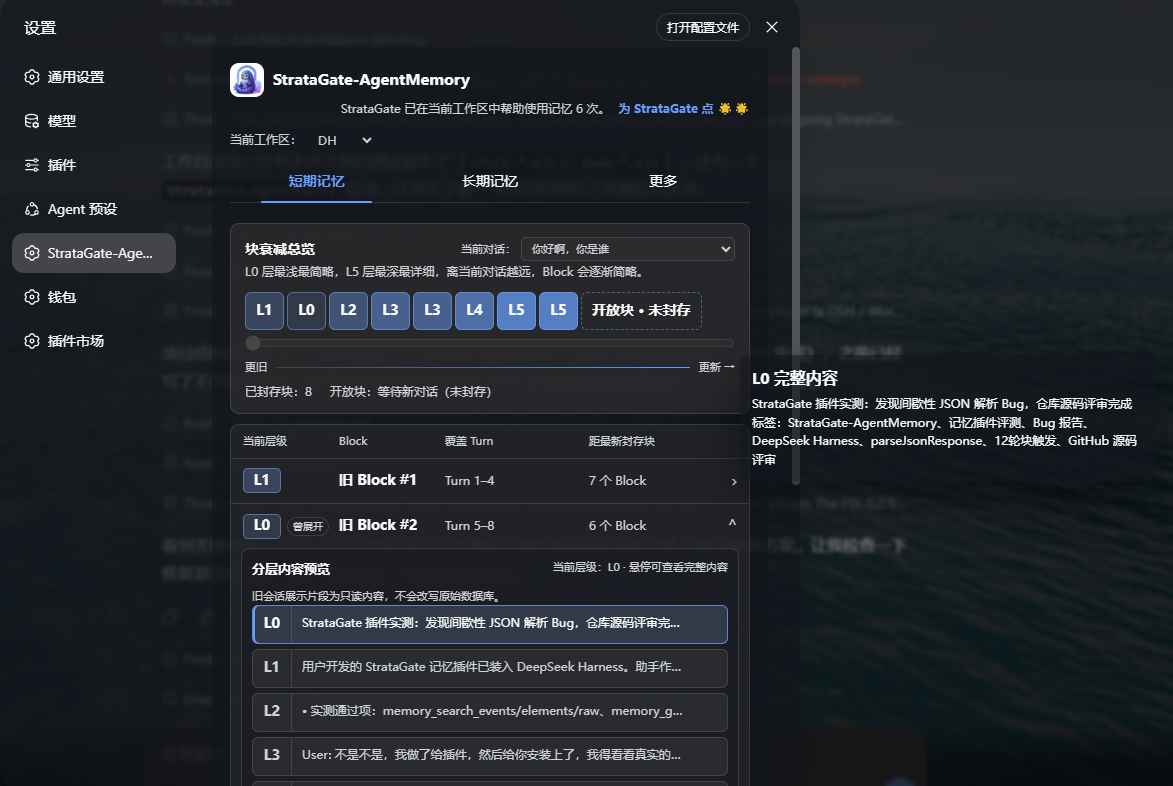The image size is (1173, 786).
Task: Click the 已封存块: 8 status text
Action: (x=279, y=392)
